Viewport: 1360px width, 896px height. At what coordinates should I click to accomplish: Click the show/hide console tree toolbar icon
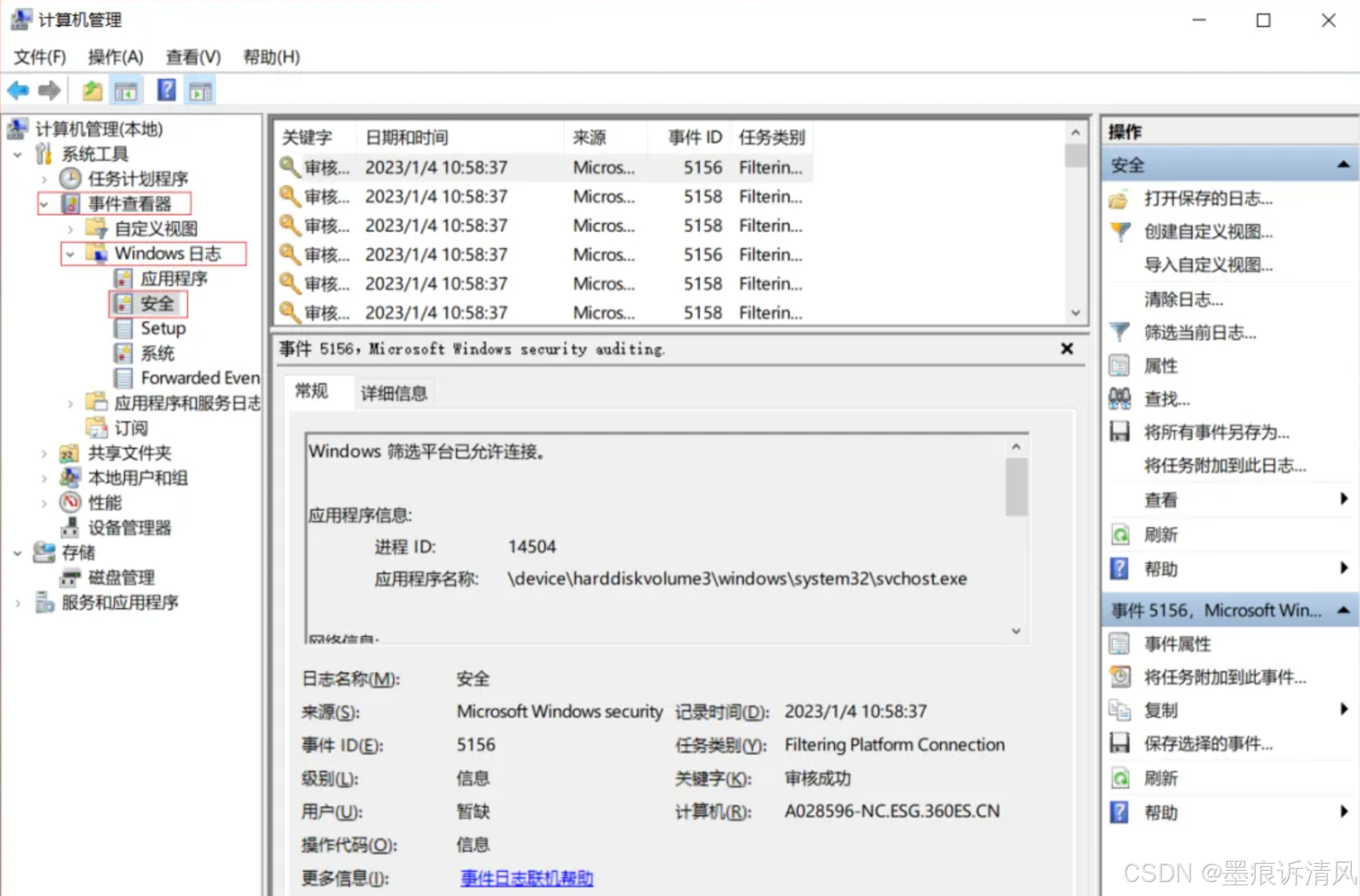[x=126, y=92]
